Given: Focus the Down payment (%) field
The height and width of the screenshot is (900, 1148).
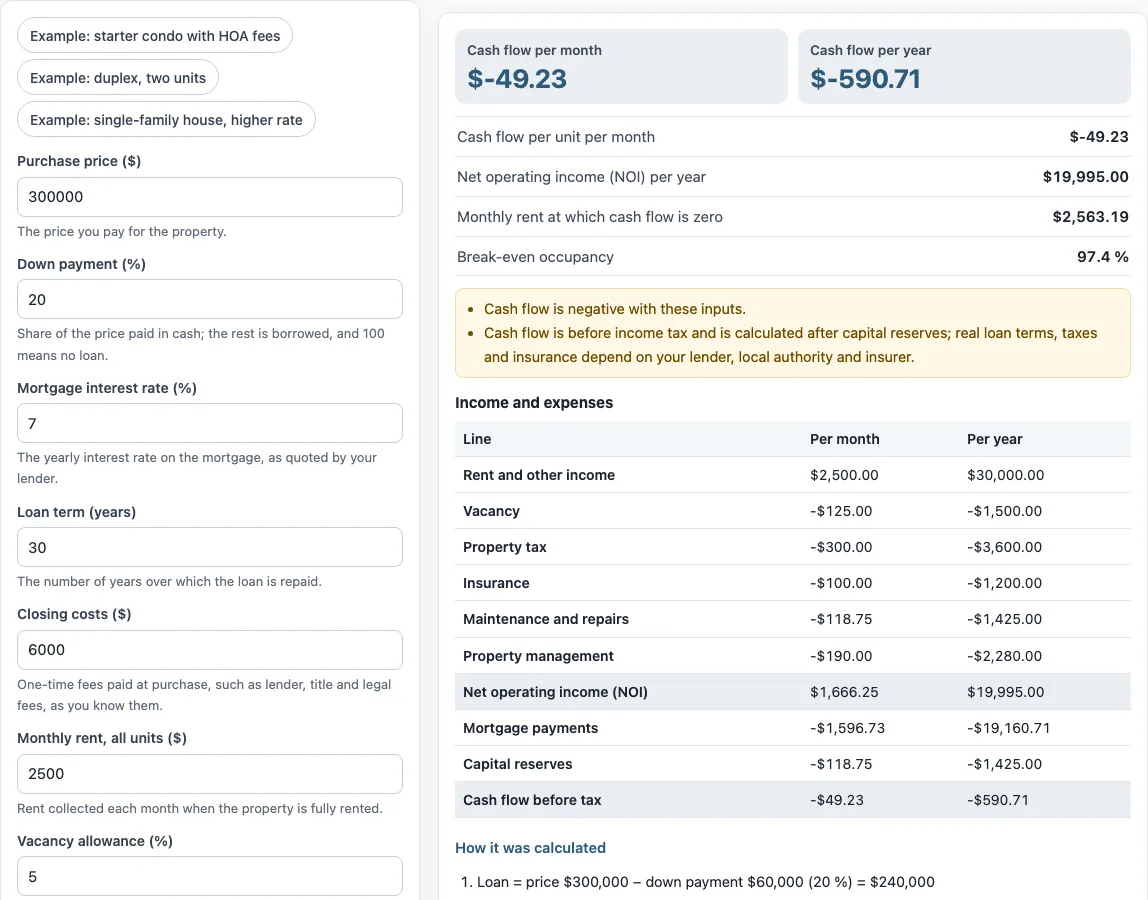Looking at the screenshot, I should tap(209, 300).
